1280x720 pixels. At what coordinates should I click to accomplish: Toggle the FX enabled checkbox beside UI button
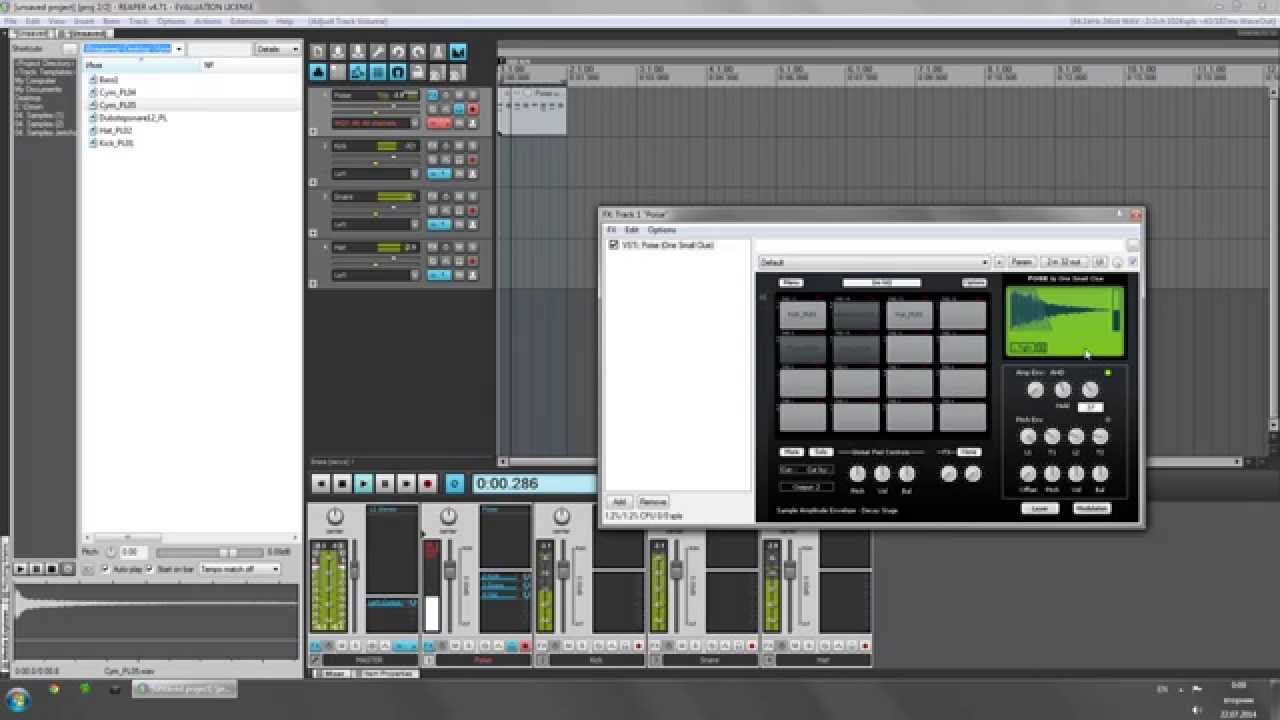coord(1133,262)
